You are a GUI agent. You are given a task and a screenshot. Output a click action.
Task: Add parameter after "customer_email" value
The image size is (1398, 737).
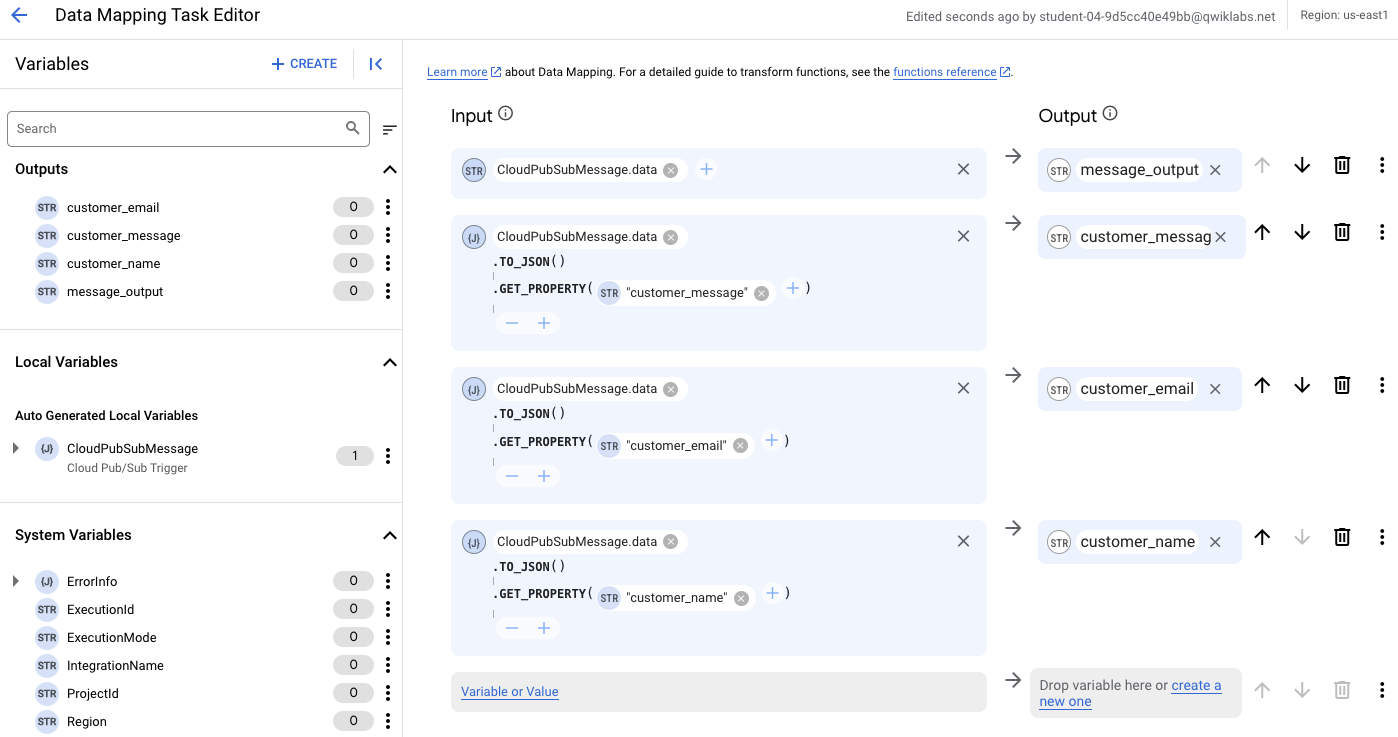click(771, 440)
